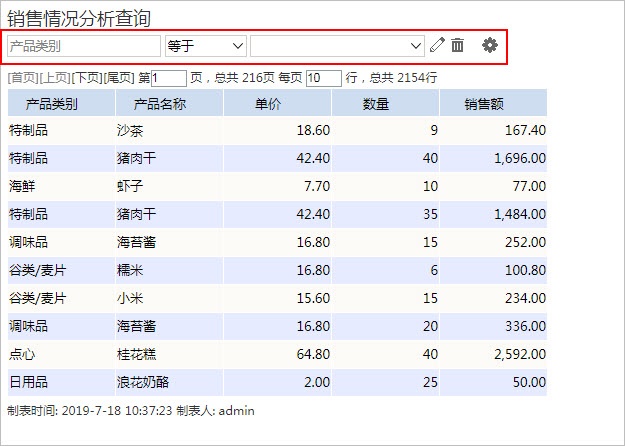Select the 50.00 sales amount cell
625x446 pixels.
point(493,382)
